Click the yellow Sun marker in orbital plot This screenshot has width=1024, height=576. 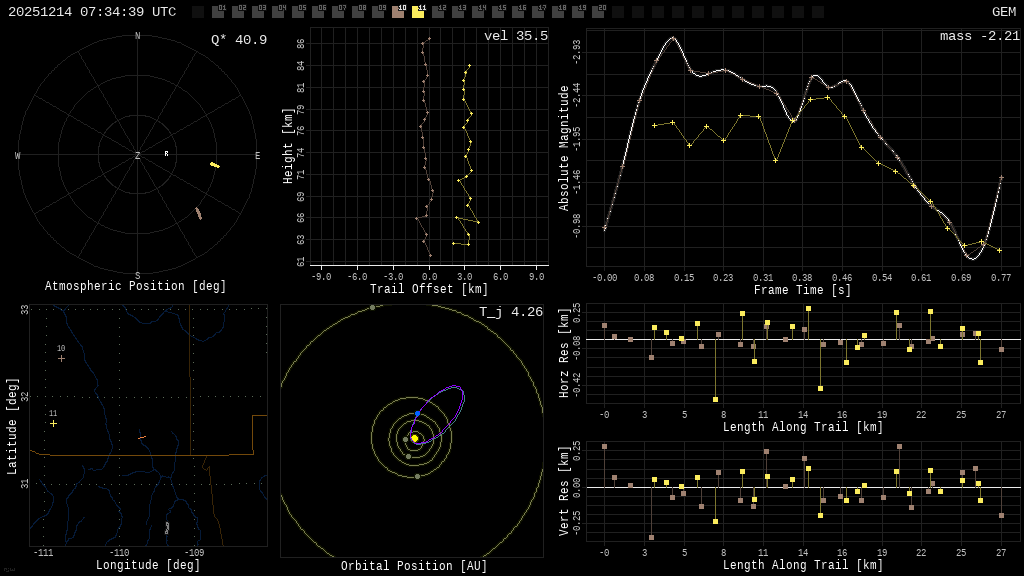point(414,438)
